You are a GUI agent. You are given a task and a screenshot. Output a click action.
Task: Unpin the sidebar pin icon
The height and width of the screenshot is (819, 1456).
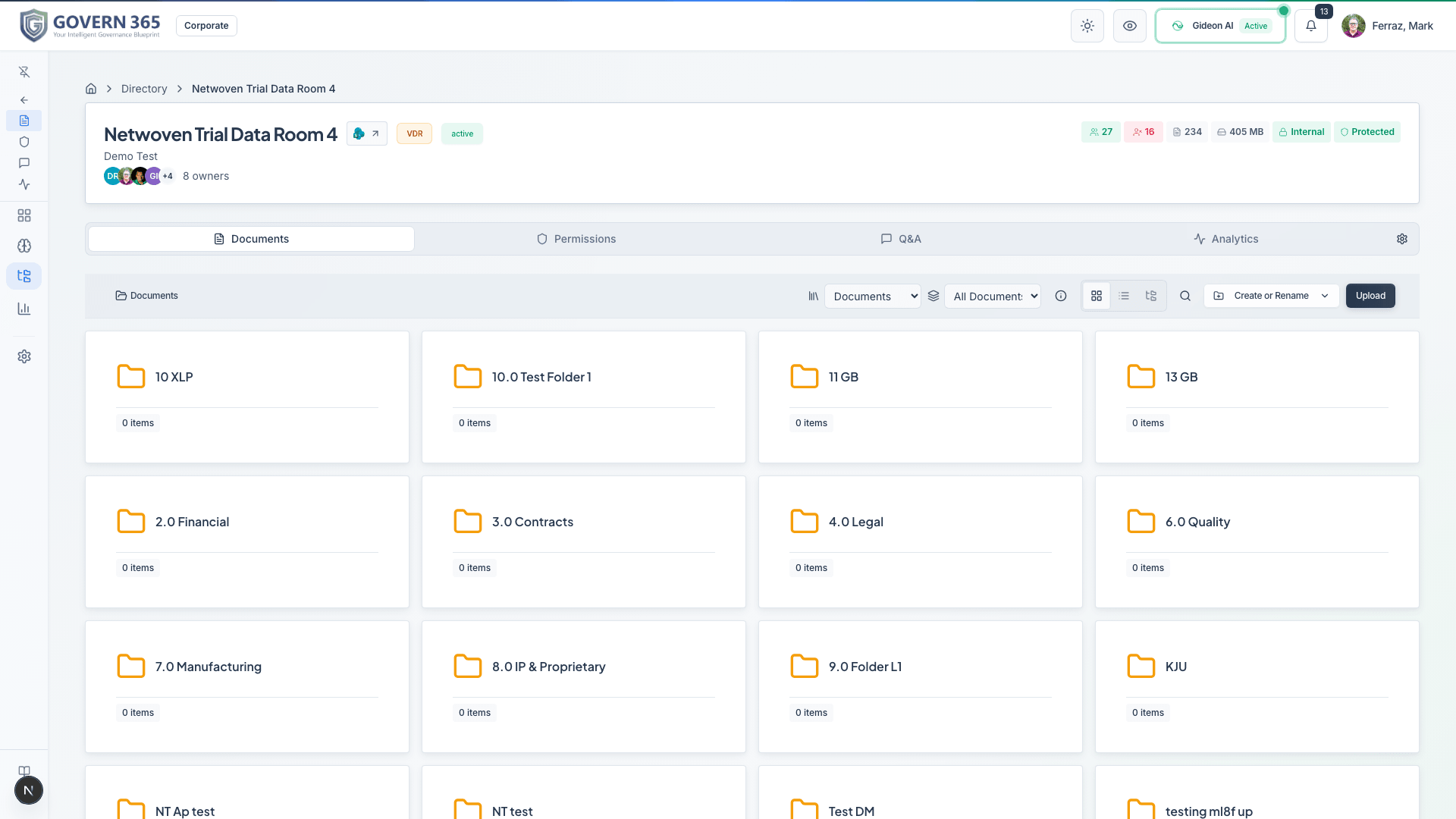coord(24,72)
